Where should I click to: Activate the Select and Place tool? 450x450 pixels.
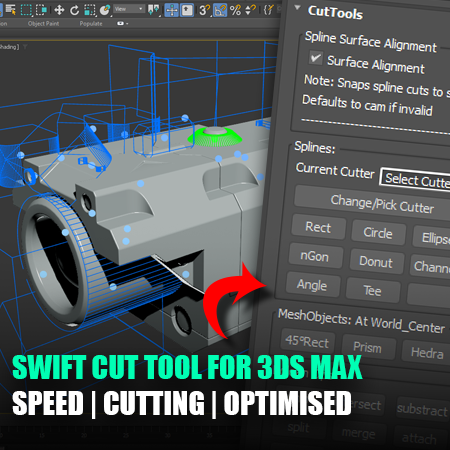(x=105, y=10)
